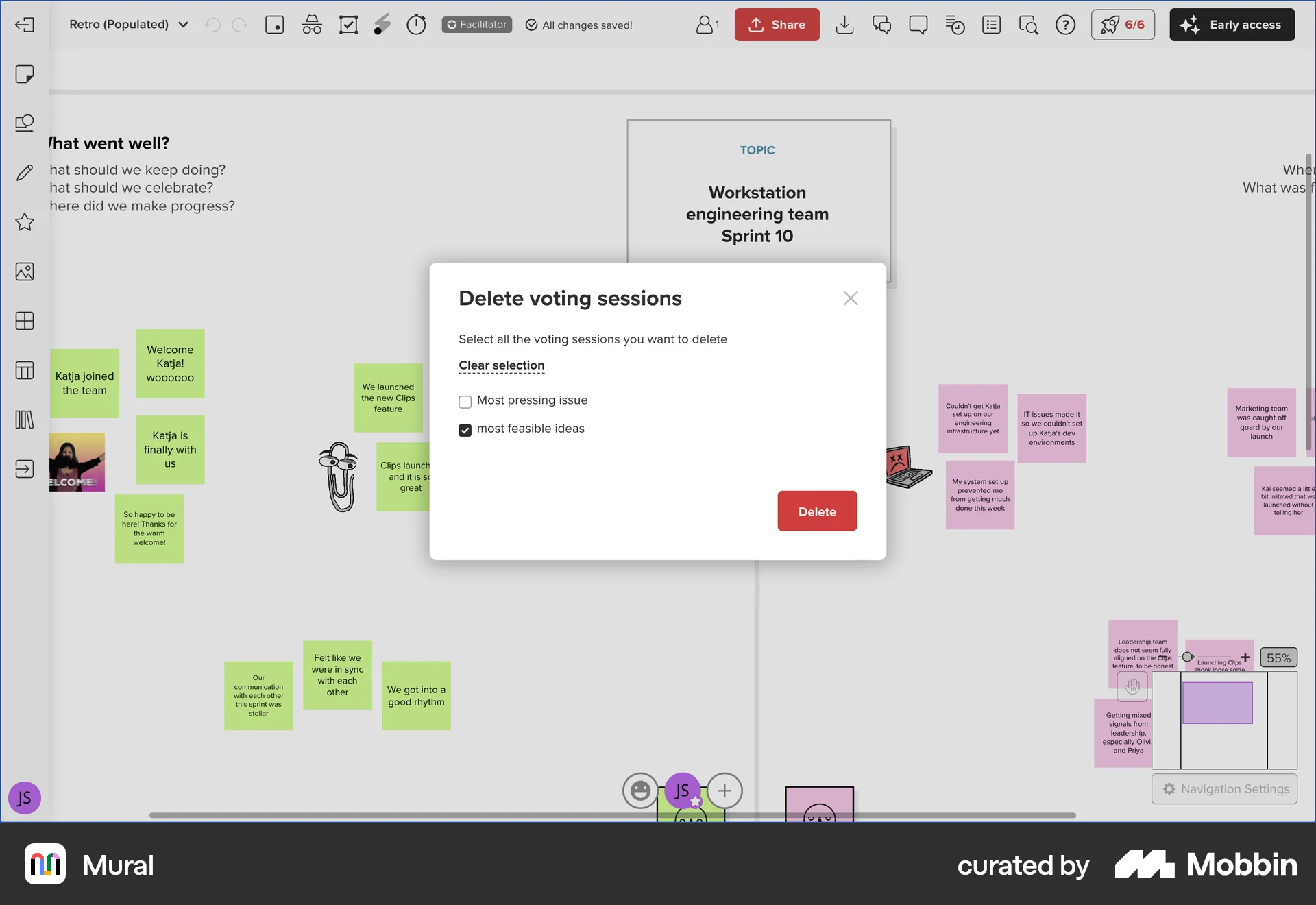Click the Clear selection link
1316x905 pixels.
[501, 365]
